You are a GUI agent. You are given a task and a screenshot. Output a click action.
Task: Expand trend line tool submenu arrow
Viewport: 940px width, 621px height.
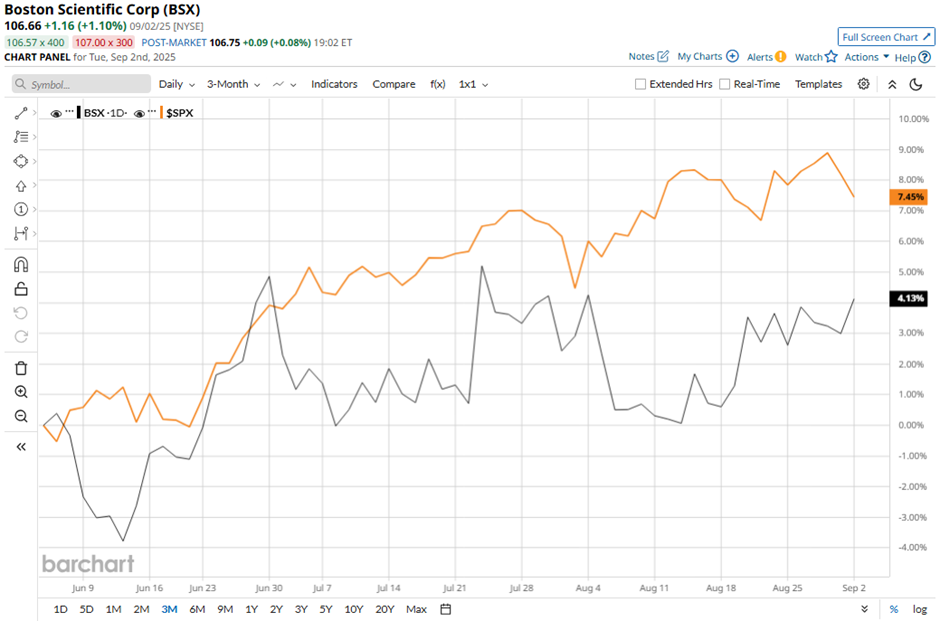35,113
